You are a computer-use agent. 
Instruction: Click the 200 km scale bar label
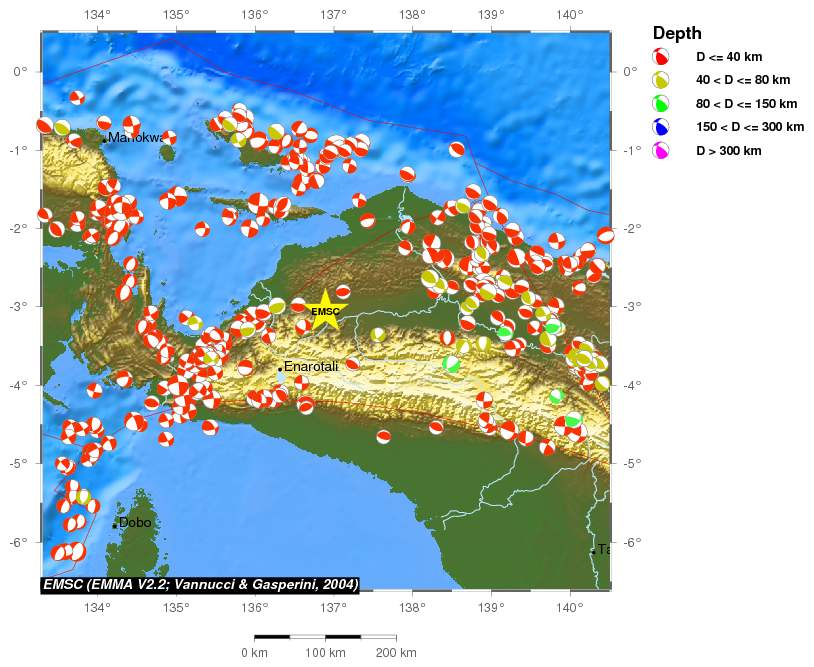coord(396,652)
